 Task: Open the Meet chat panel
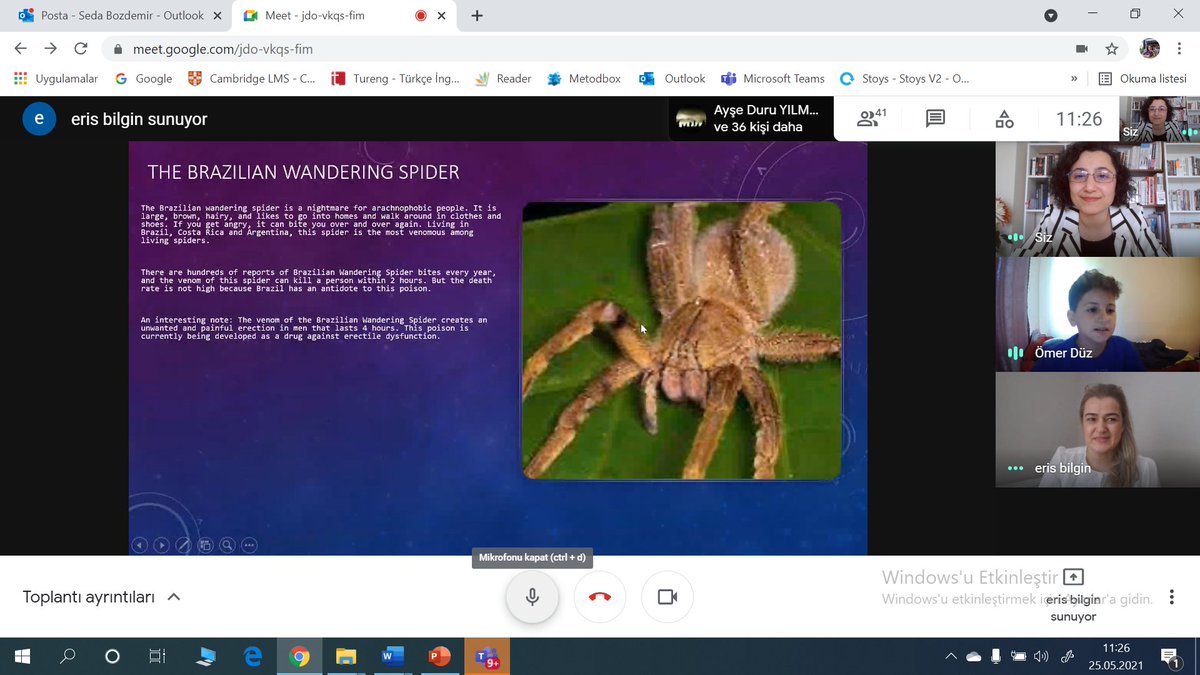click(x=934, y=118)
